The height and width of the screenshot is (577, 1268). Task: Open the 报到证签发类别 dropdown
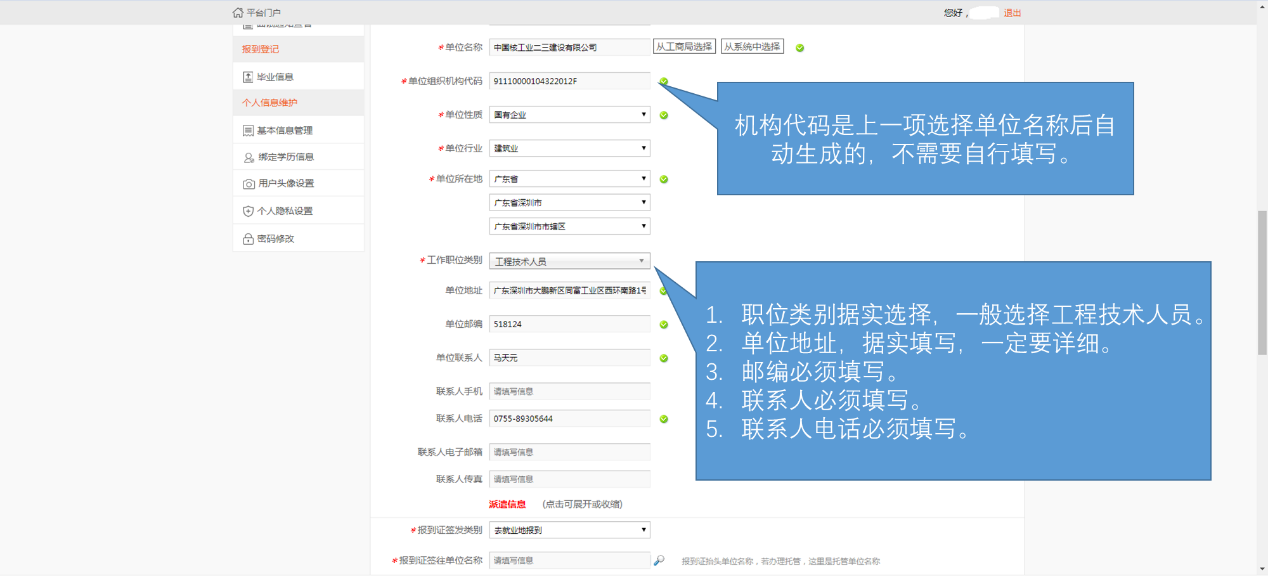[569, 530]
